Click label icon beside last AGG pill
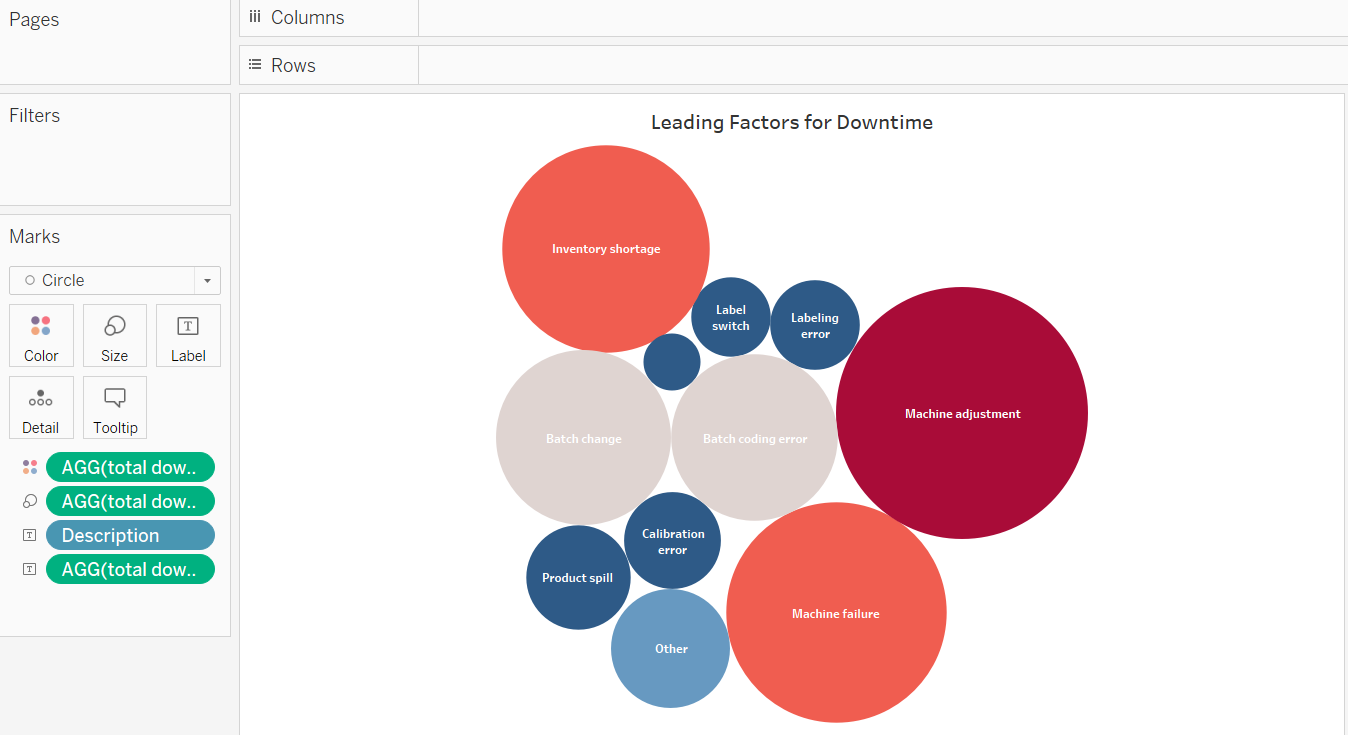1348x735 pixels. point(30,569)
